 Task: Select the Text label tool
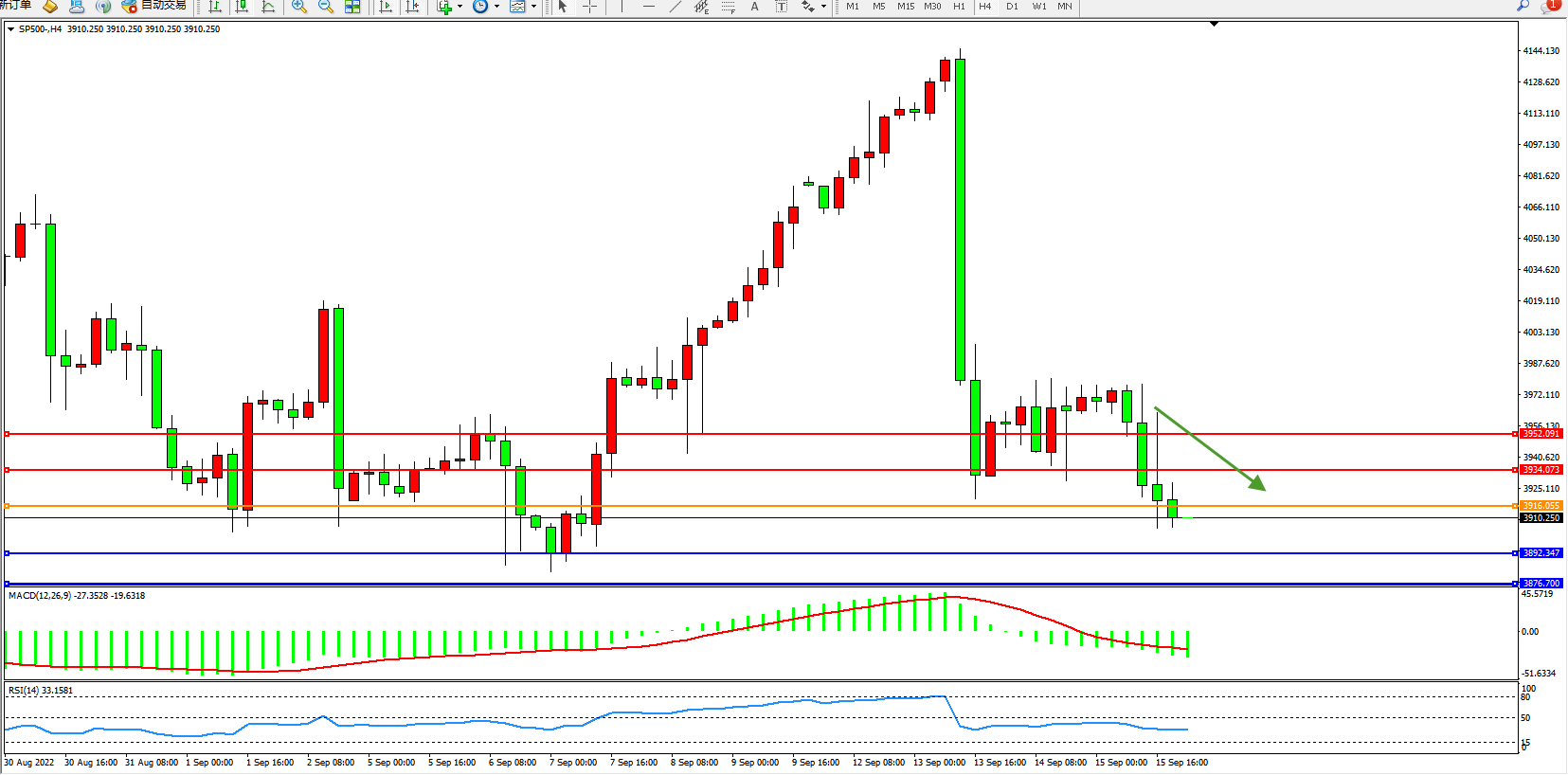coord(754,7)
